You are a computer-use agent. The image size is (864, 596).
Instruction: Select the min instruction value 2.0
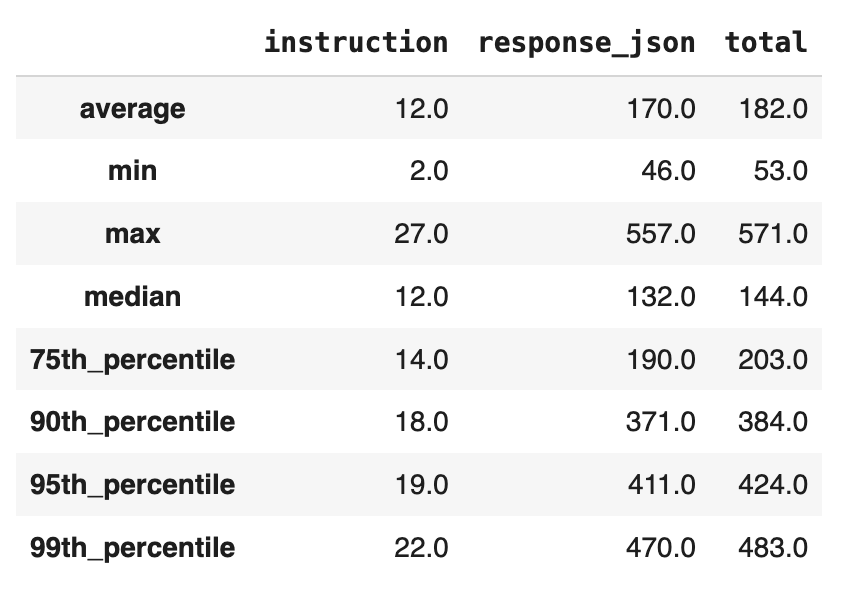point(428,171)
